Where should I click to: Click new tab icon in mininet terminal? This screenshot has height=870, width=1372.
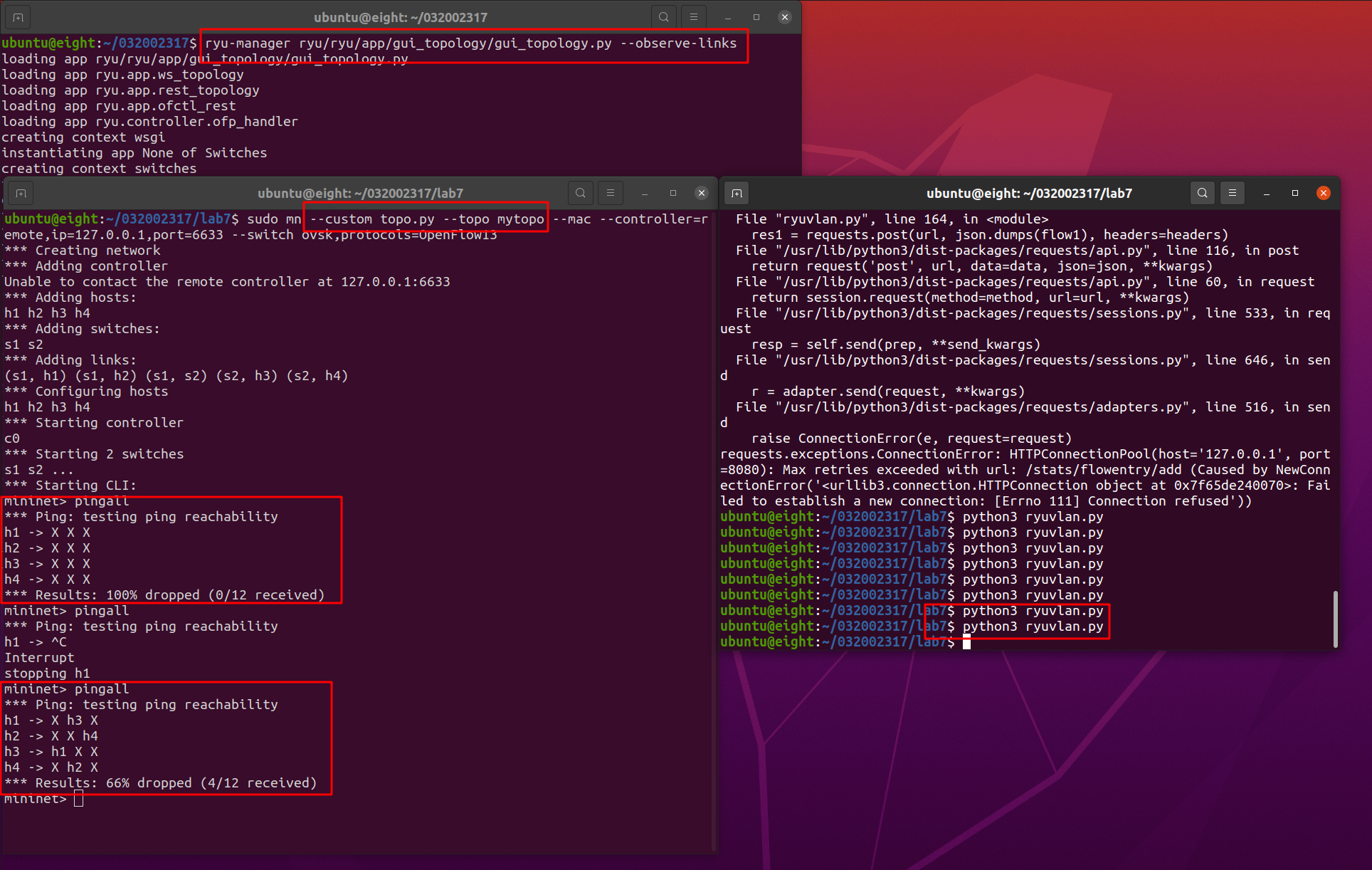coord(21,193)
